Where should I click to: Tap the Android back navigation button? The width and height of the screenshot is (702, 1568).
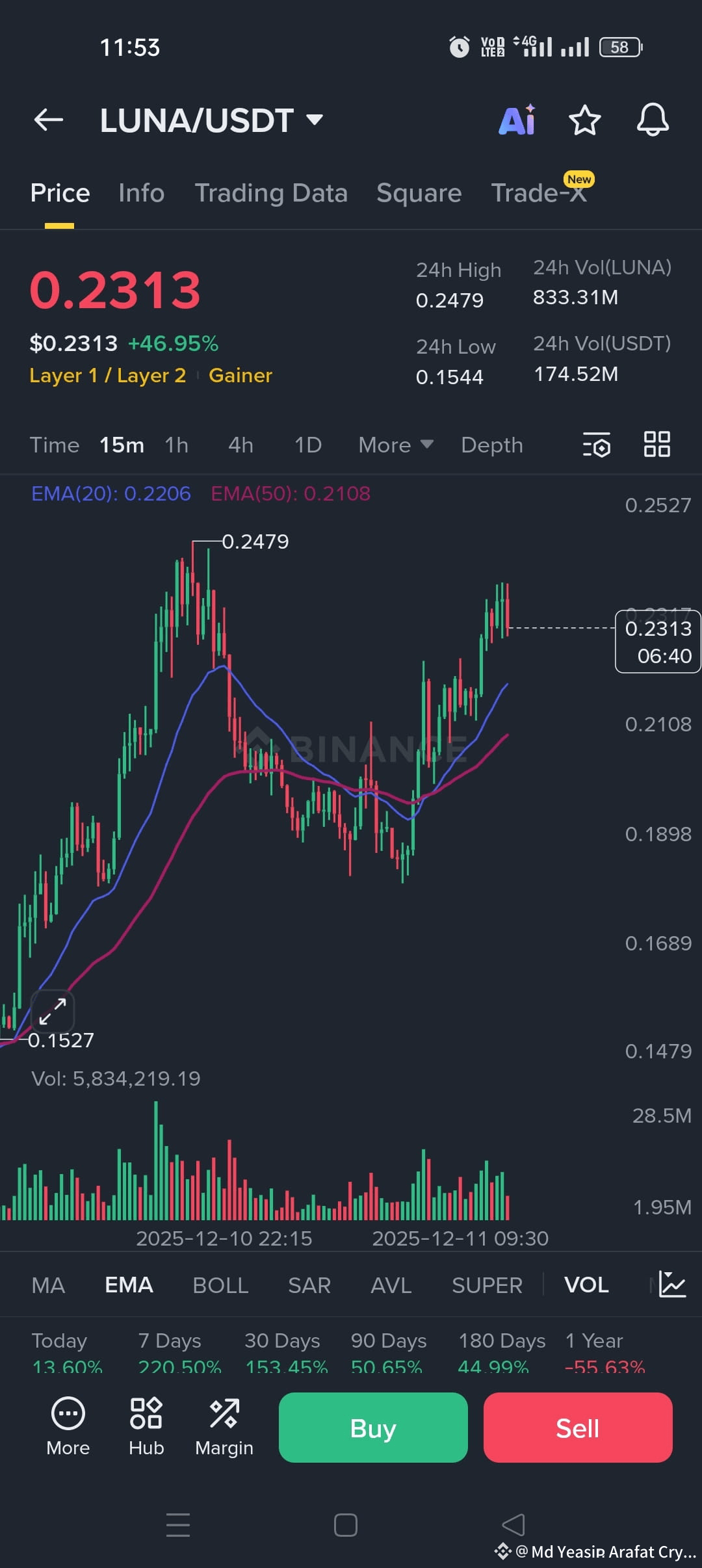(x=513, y=1524)
